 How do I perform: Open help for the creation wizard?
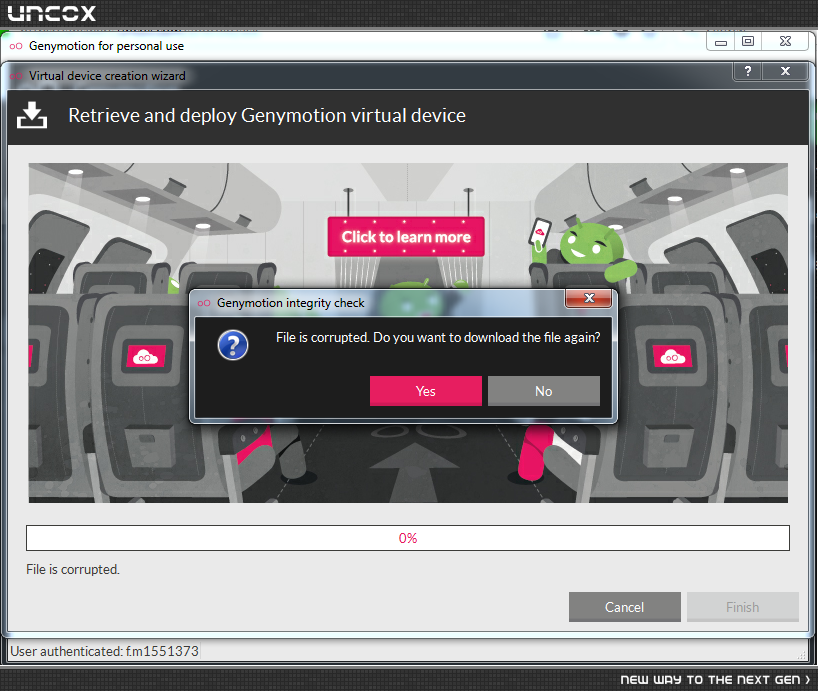click(x=748, y=71)
